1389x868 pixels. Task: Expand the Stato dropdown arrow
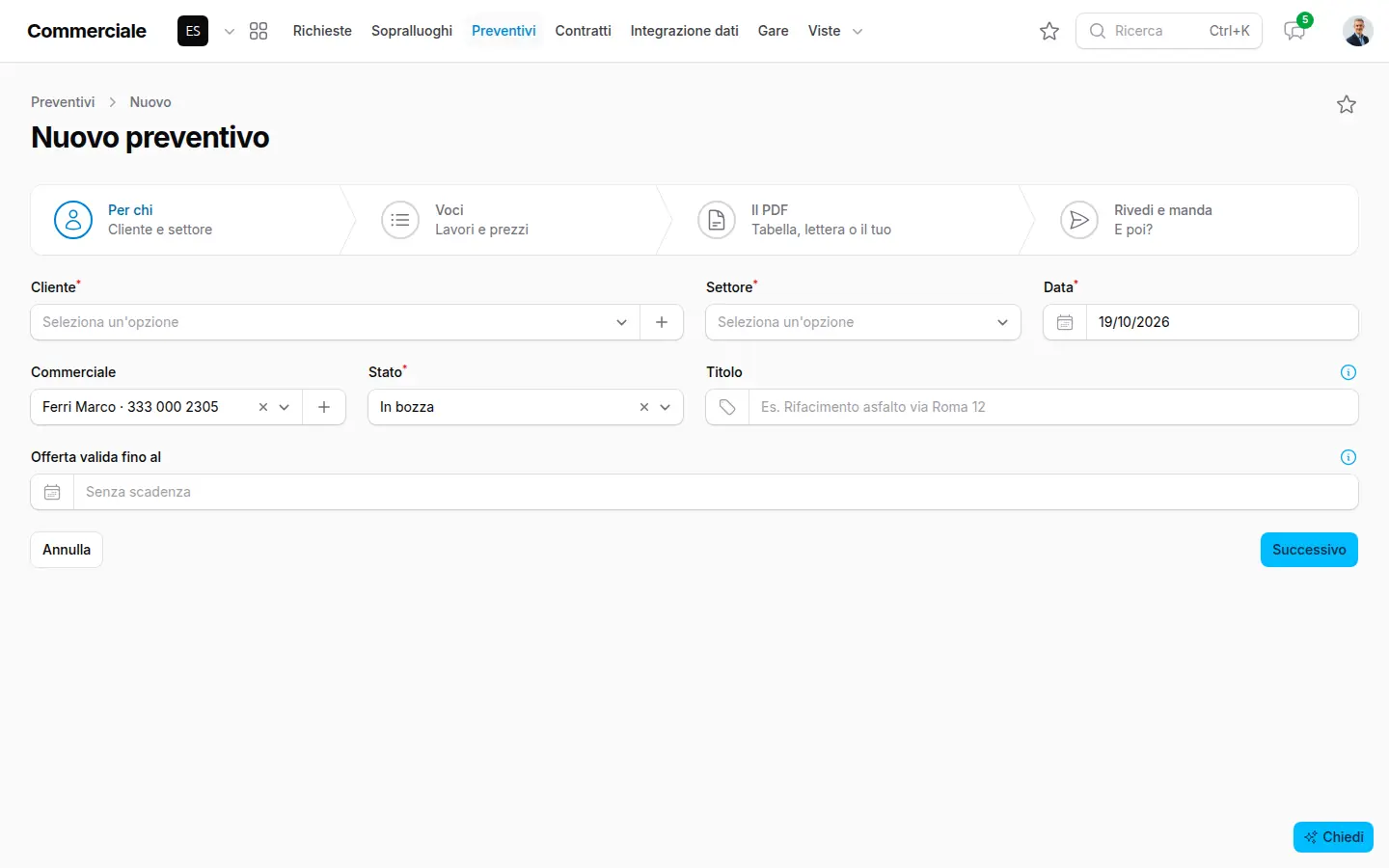tap(665, 407)
